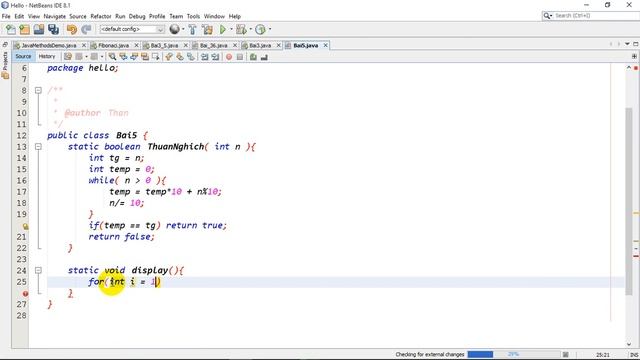
Task: Click the Find Next Occurrence icon
Action: pos(134,57)
